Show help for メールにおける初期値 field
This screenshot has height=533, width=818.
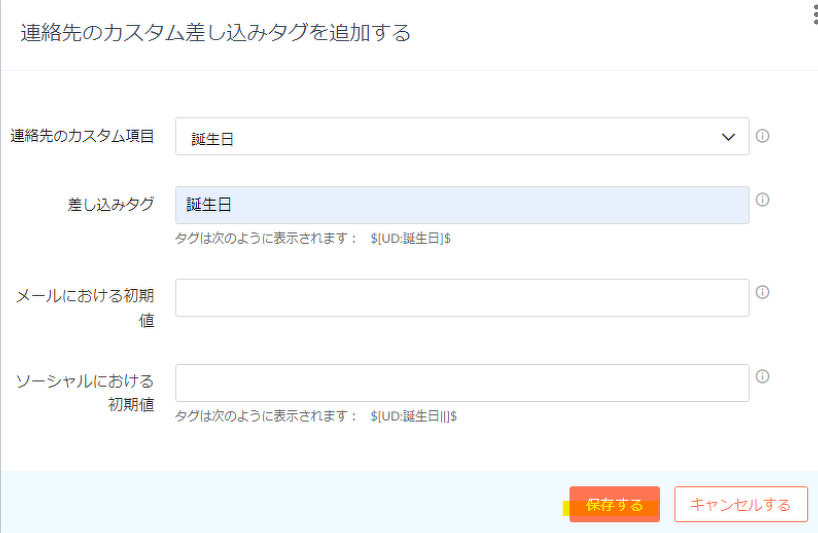click(762, 293)
